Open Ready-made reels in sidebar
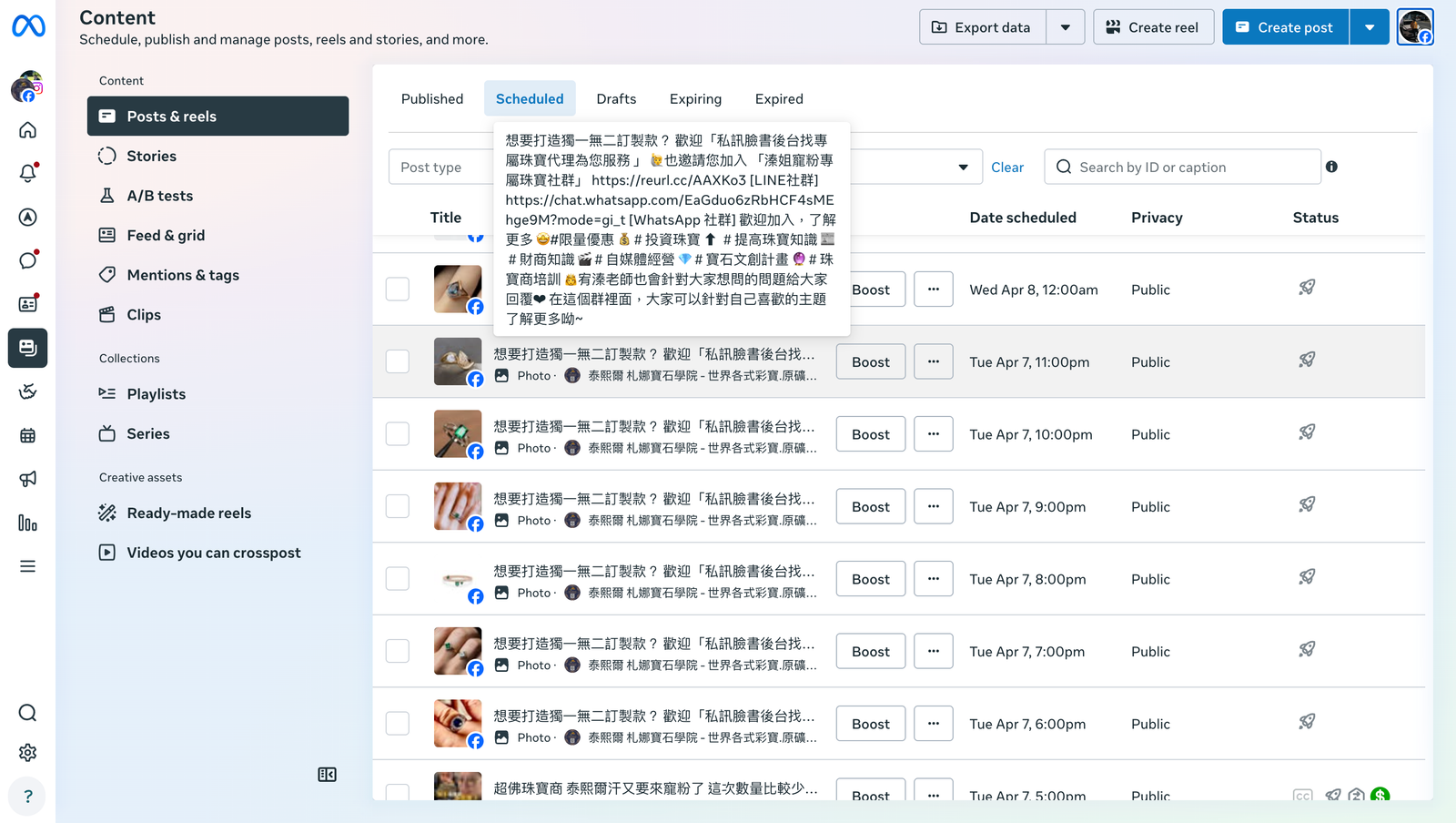The width and height of the screenshot is (1456, 823). click(218, 513)
